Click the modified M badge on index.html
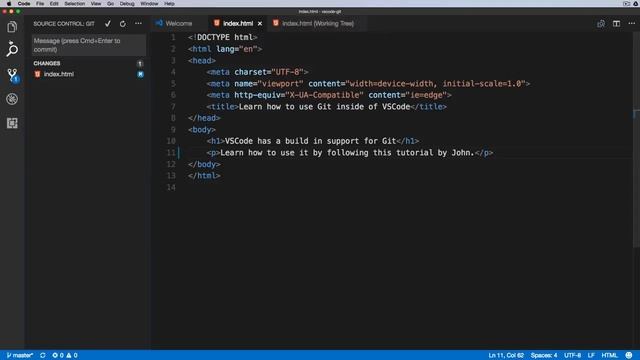 [x=140, y=74]
